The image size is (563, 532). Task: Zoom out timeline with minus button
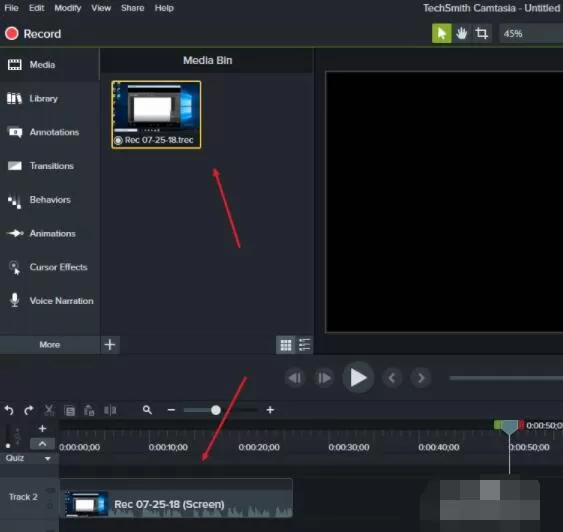click(171, 410)
